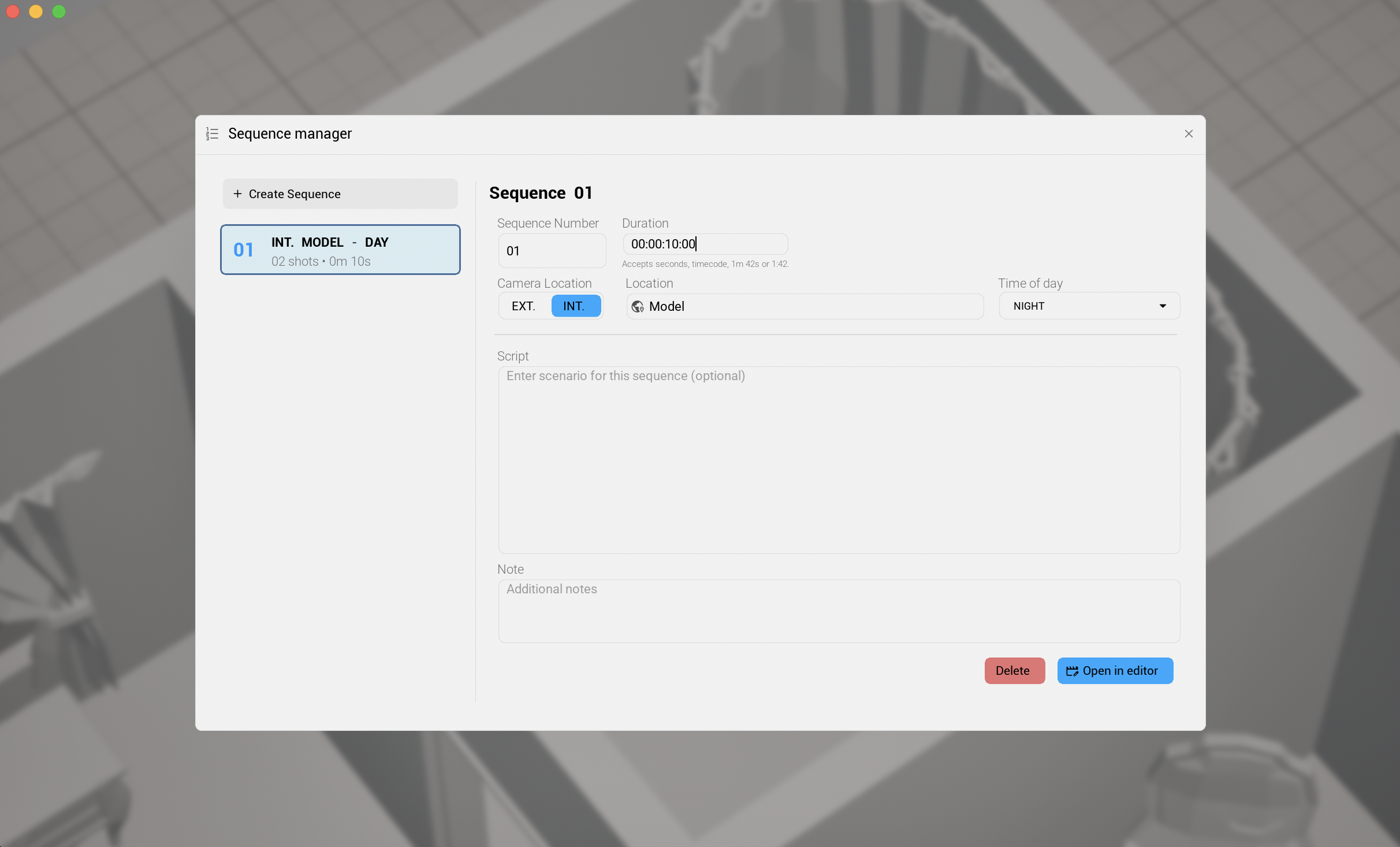1400x847 pixels.
Task: Open sequence in editor
Action: tap(1115, 671)
